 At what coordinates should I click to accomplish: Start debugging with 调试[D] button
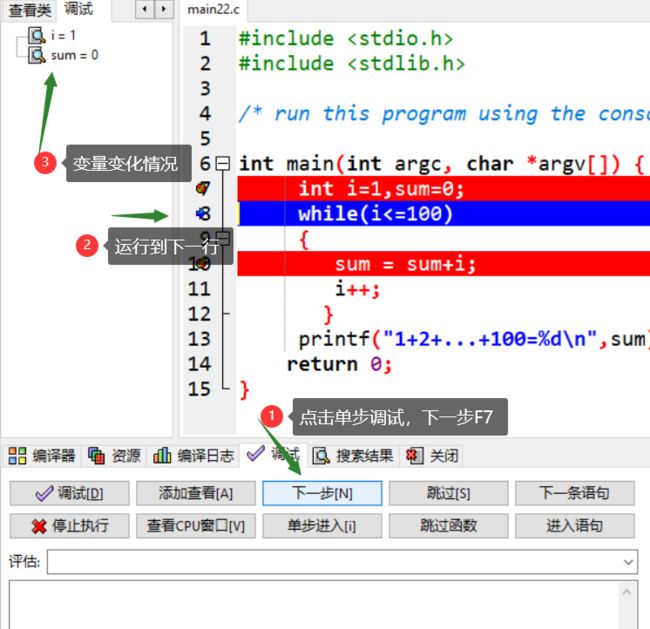[x=70, y=493]
